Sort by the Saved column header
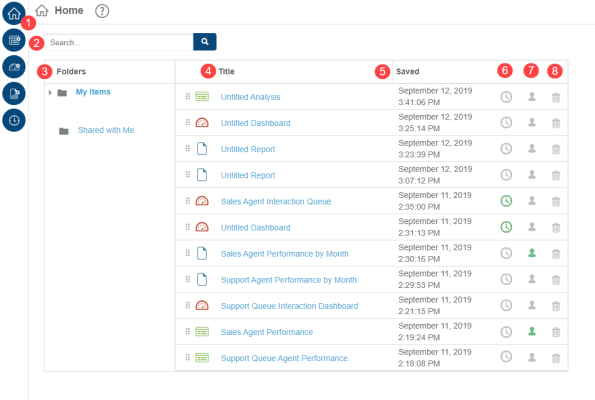Viewport: 595px width, 400px height. point(408,71)
